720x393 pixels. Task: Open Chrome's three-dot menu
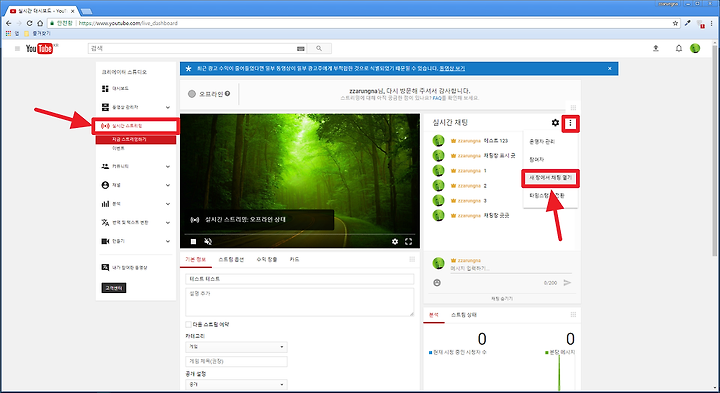711,23
